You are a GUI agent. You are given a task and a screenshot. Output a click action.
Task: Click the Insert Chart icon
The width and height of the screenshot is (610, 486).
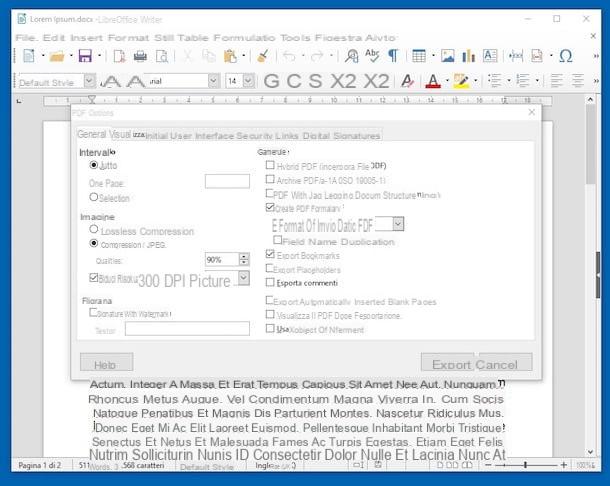pos(468,56)
